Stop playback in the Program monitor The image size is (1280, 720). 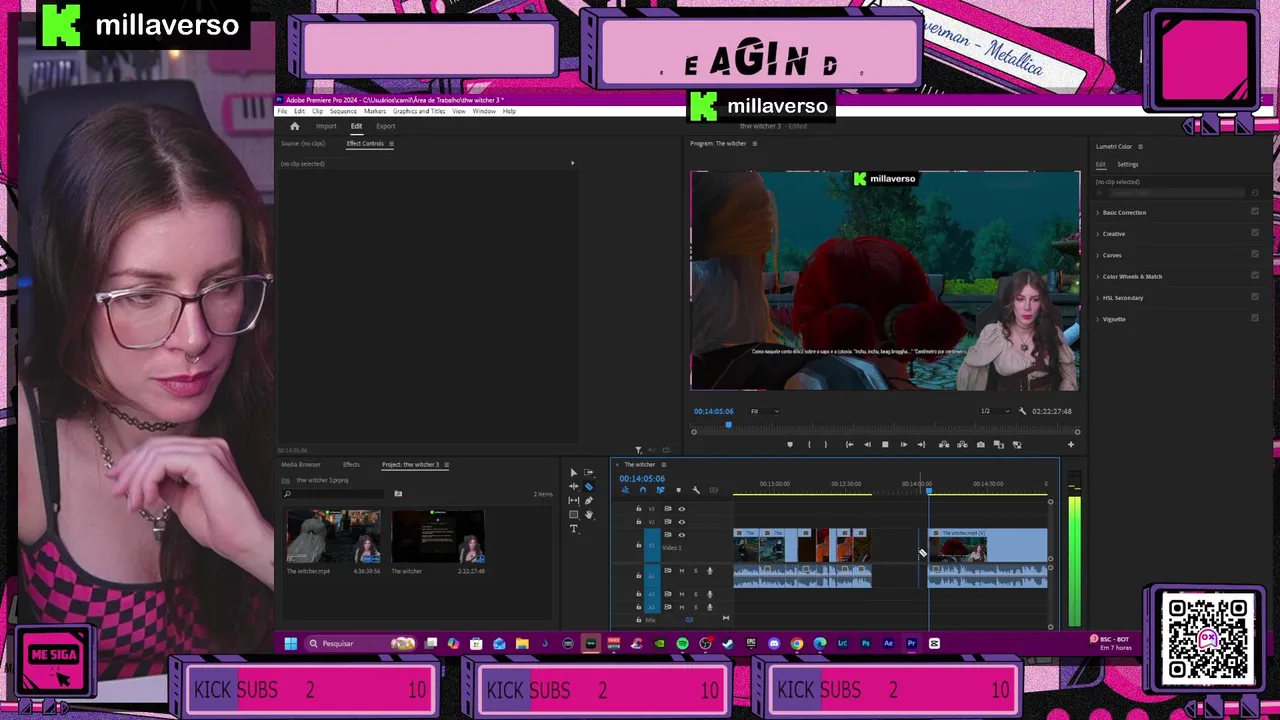click(x=885, y=444)
